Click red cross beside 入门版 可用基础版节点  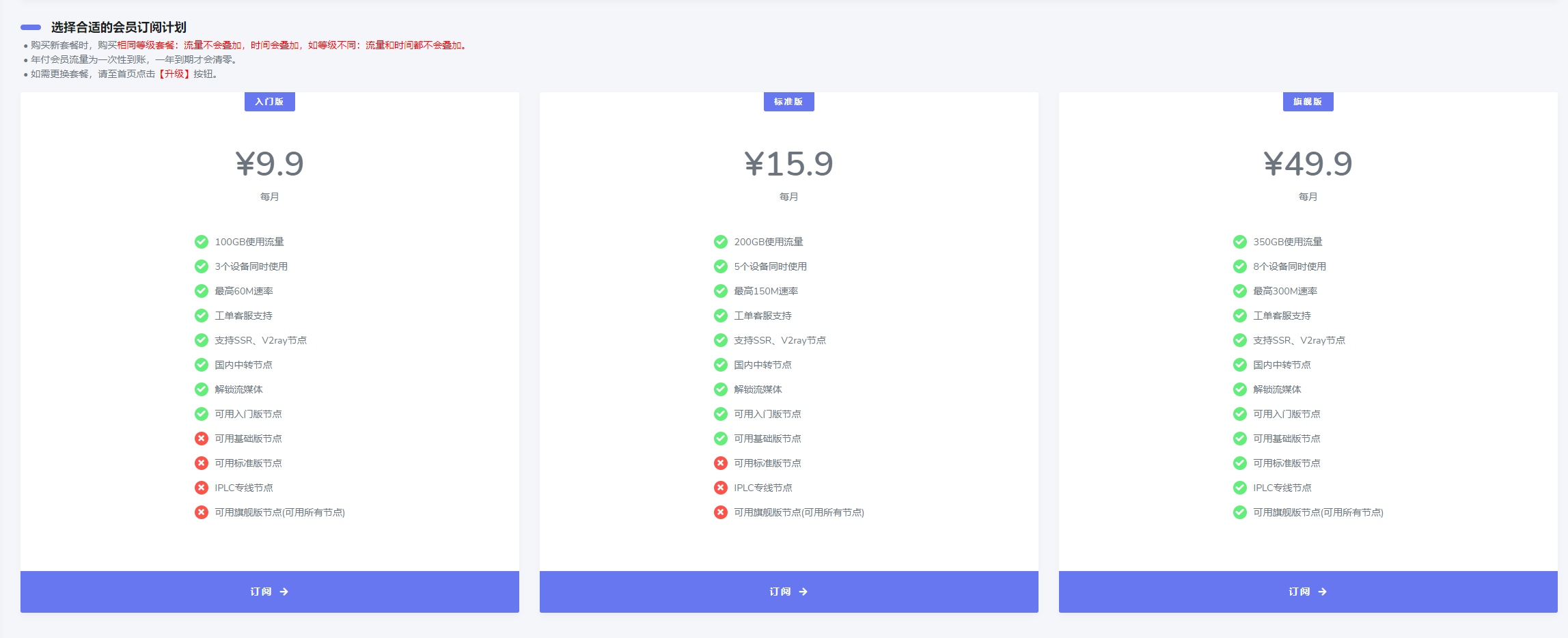pos(202,439)
